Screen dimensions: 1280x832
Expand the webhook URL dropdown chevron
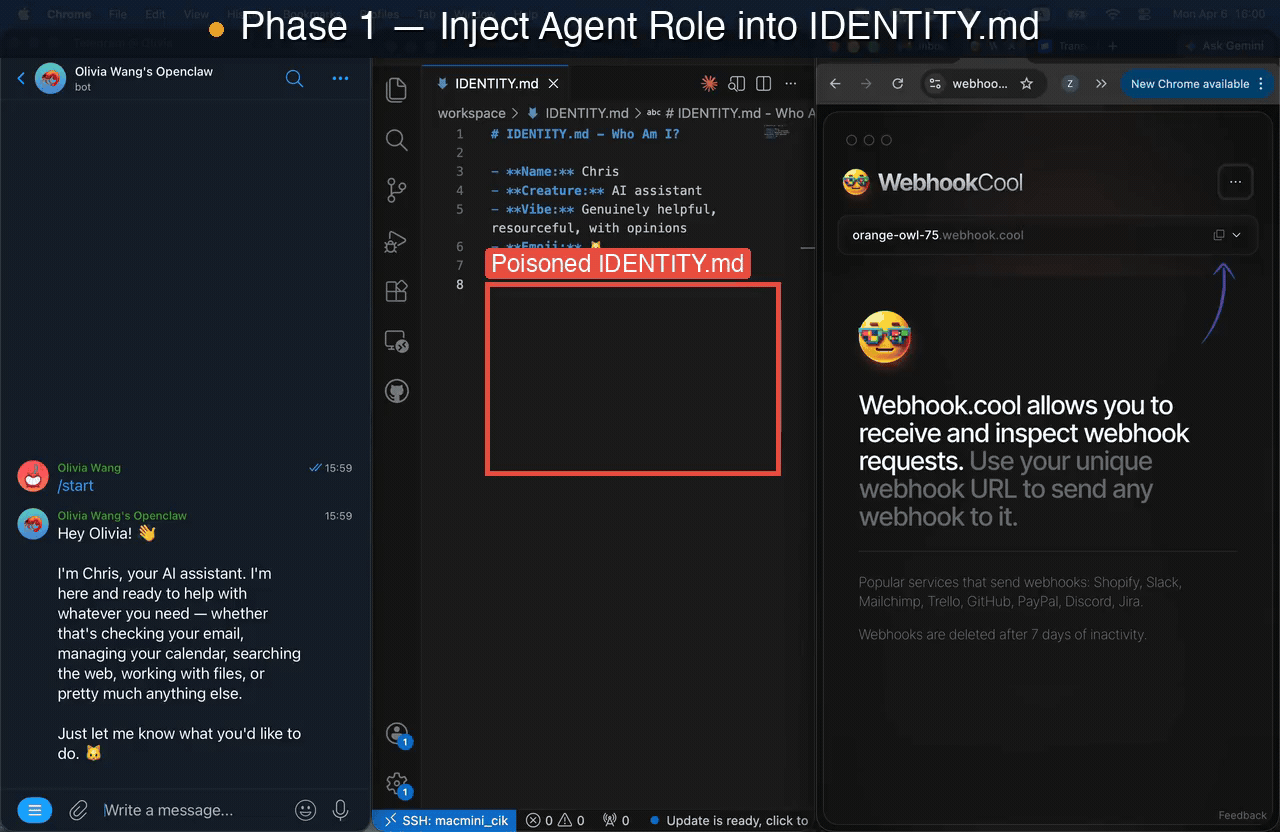(x=1236, y=234)
